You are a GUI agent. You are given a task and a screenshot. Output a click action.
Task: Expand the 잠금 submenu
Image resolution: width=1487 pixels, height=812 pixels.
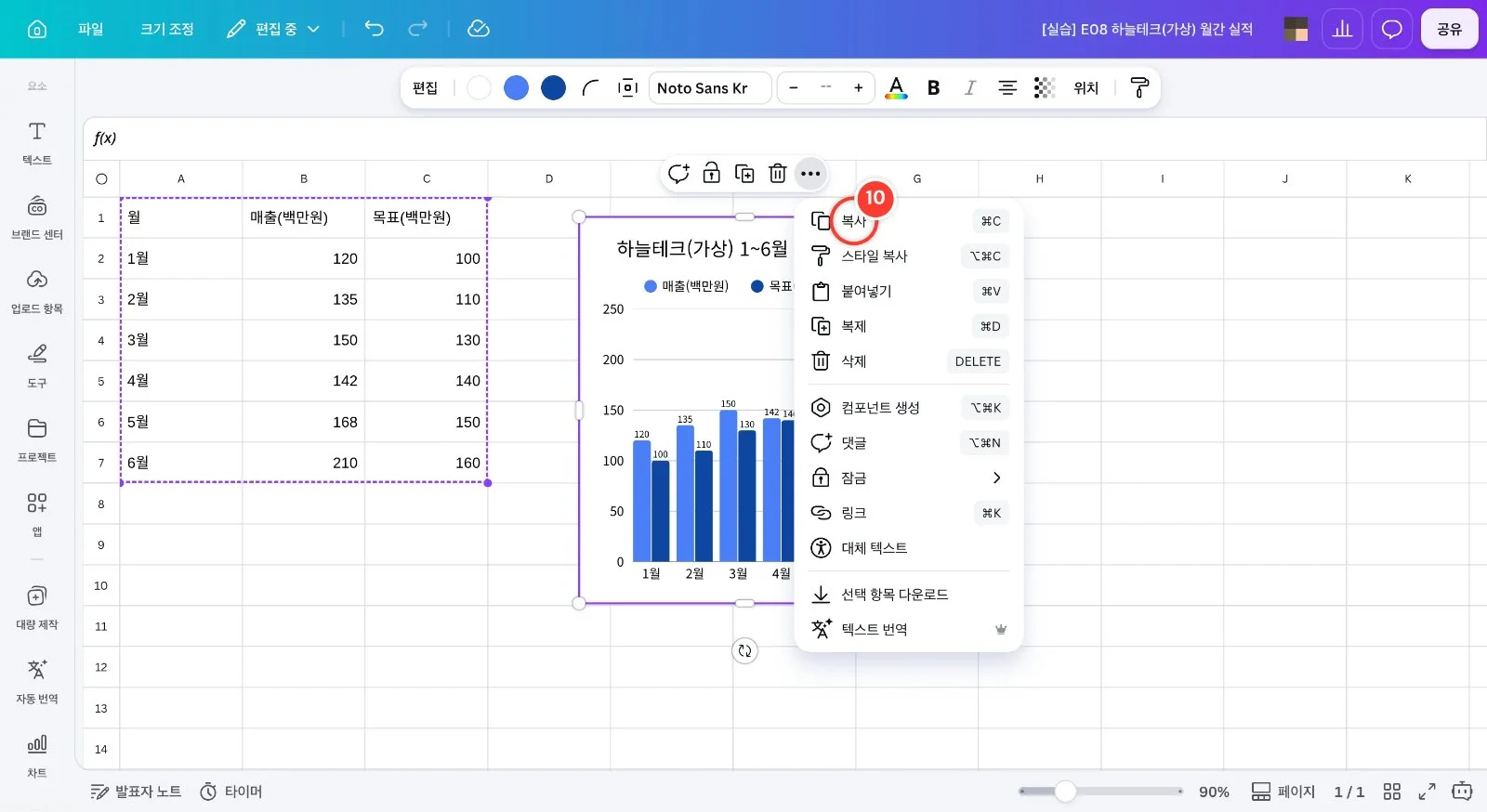pos(909,478)
